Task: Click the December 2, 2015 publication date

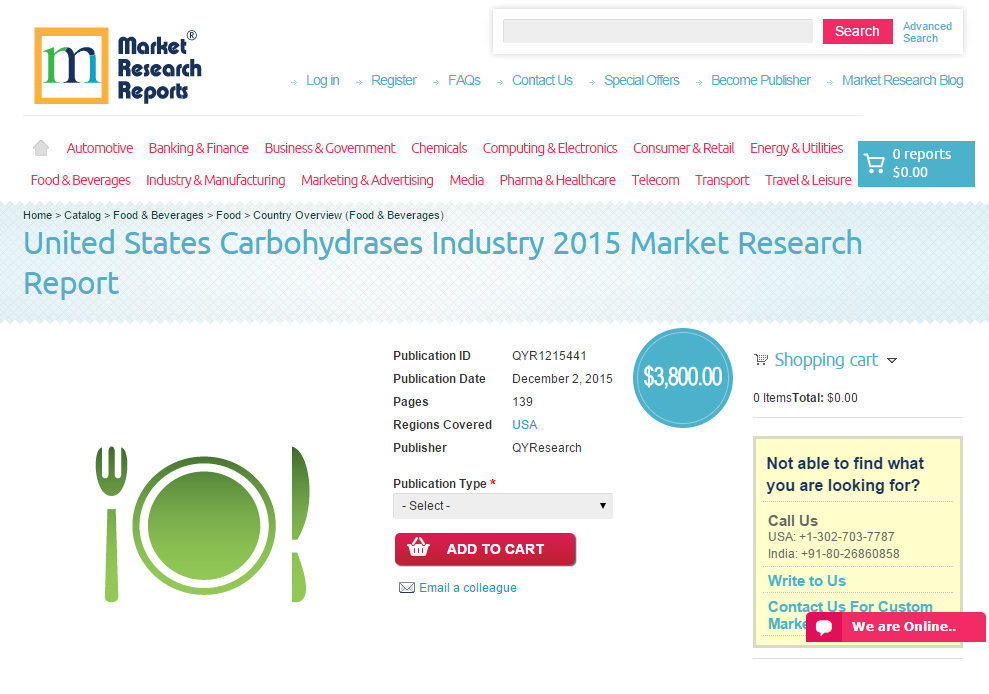Action: [562, 379]
